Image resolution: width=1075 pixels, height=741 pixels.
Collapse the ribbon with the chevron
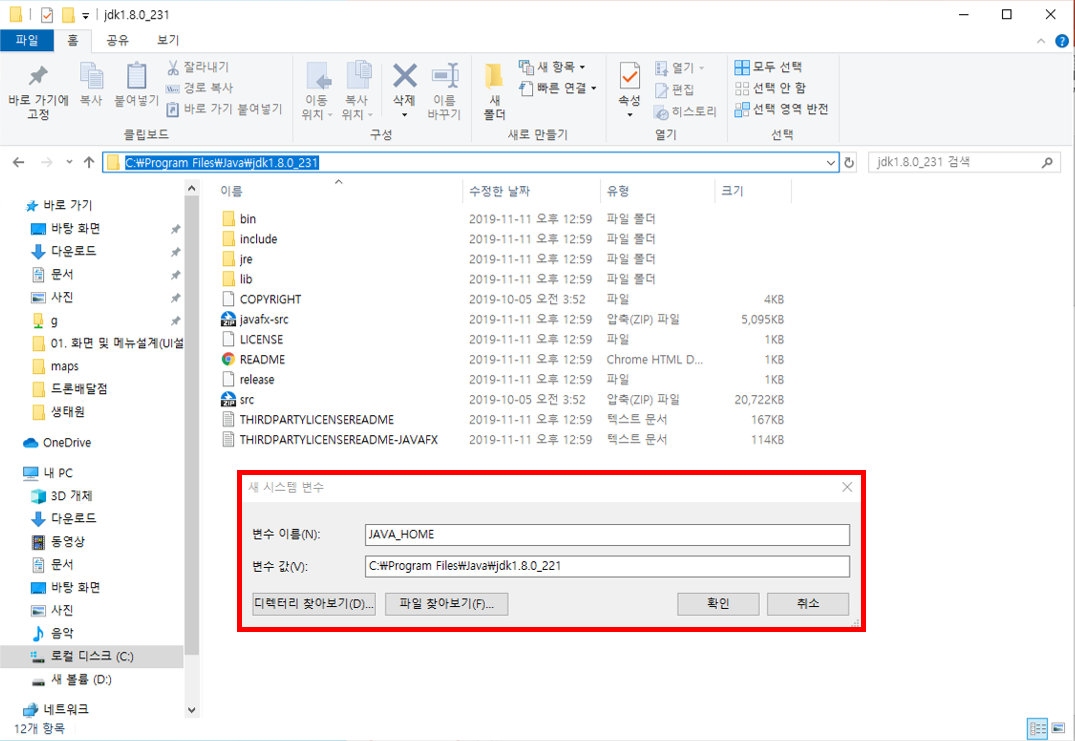tap(1041, 41)
